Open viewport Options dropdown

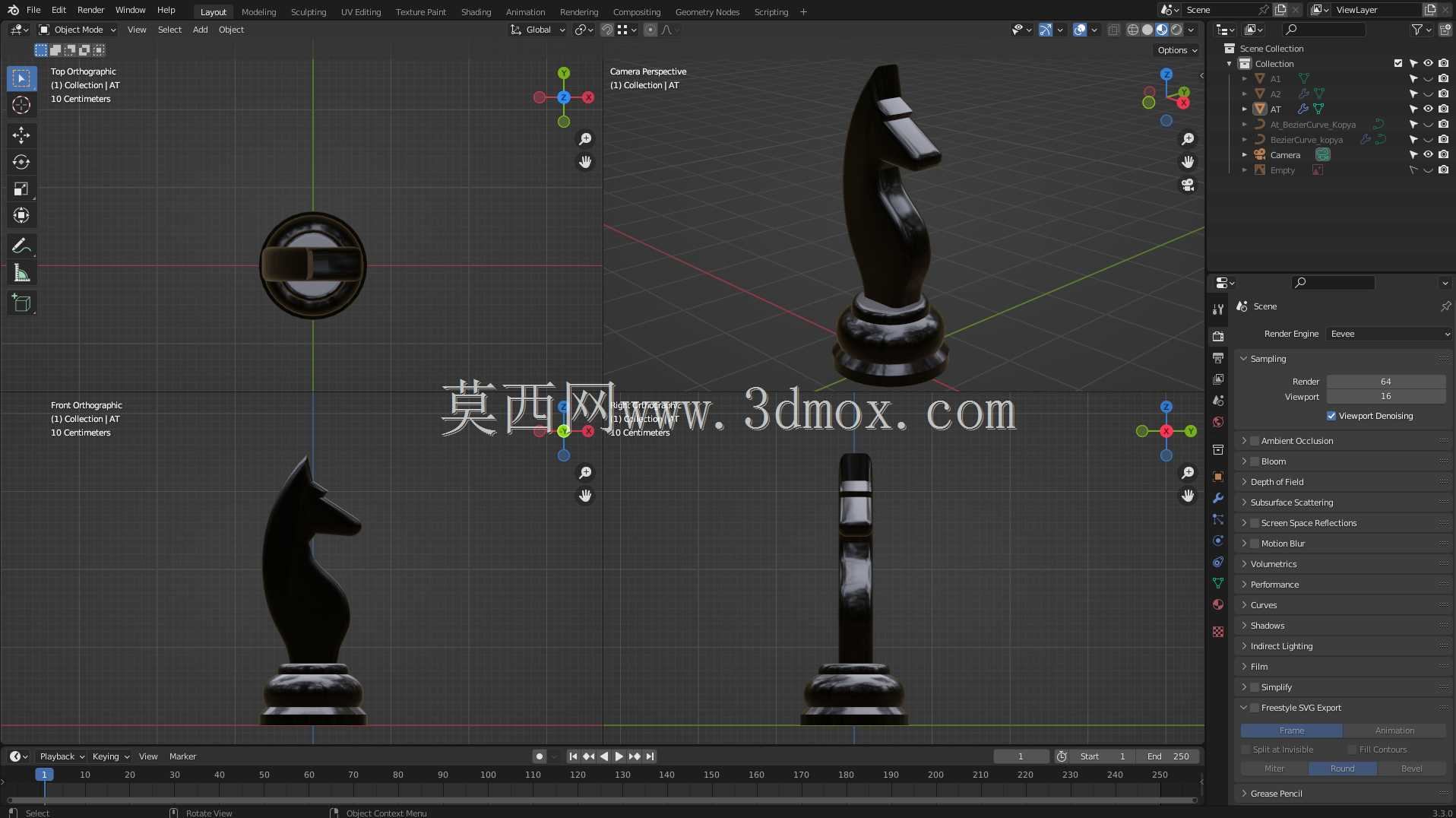pyautogui.click(x=1176, y=50)
